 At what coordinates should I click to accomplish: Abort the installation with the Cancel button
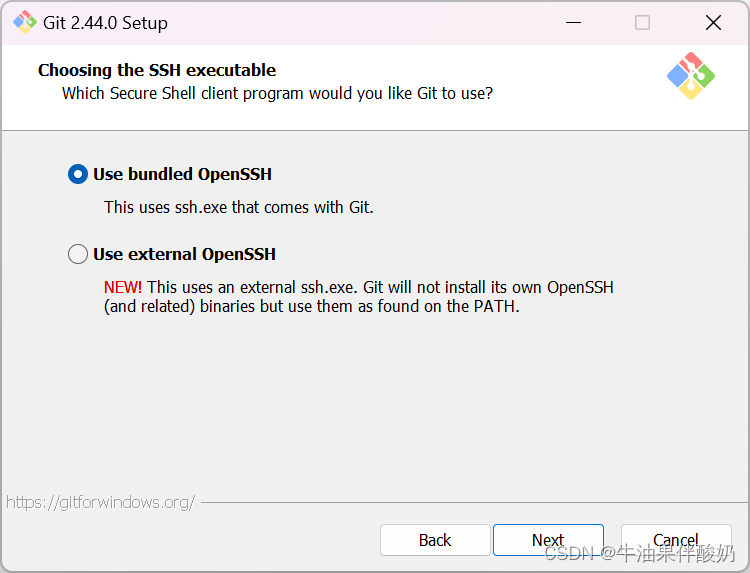click(676, 540)
